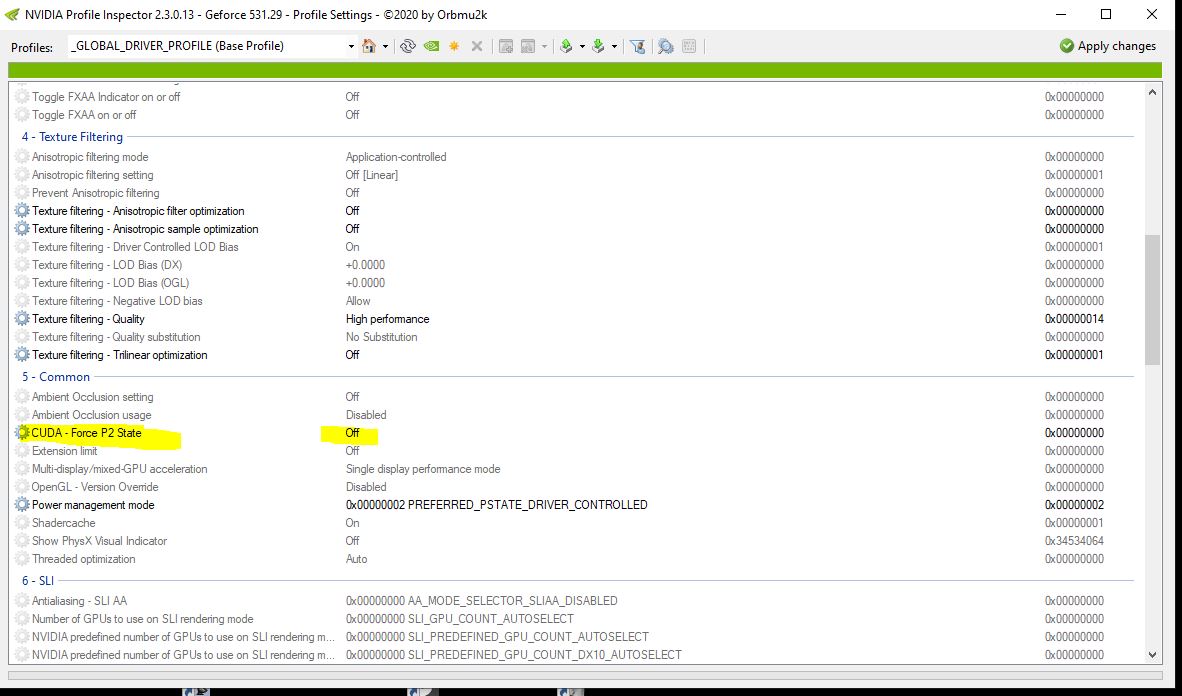Select OpenGL - Version Override setting
Viewport: 1182px width, 696px height.
(95, 487)
